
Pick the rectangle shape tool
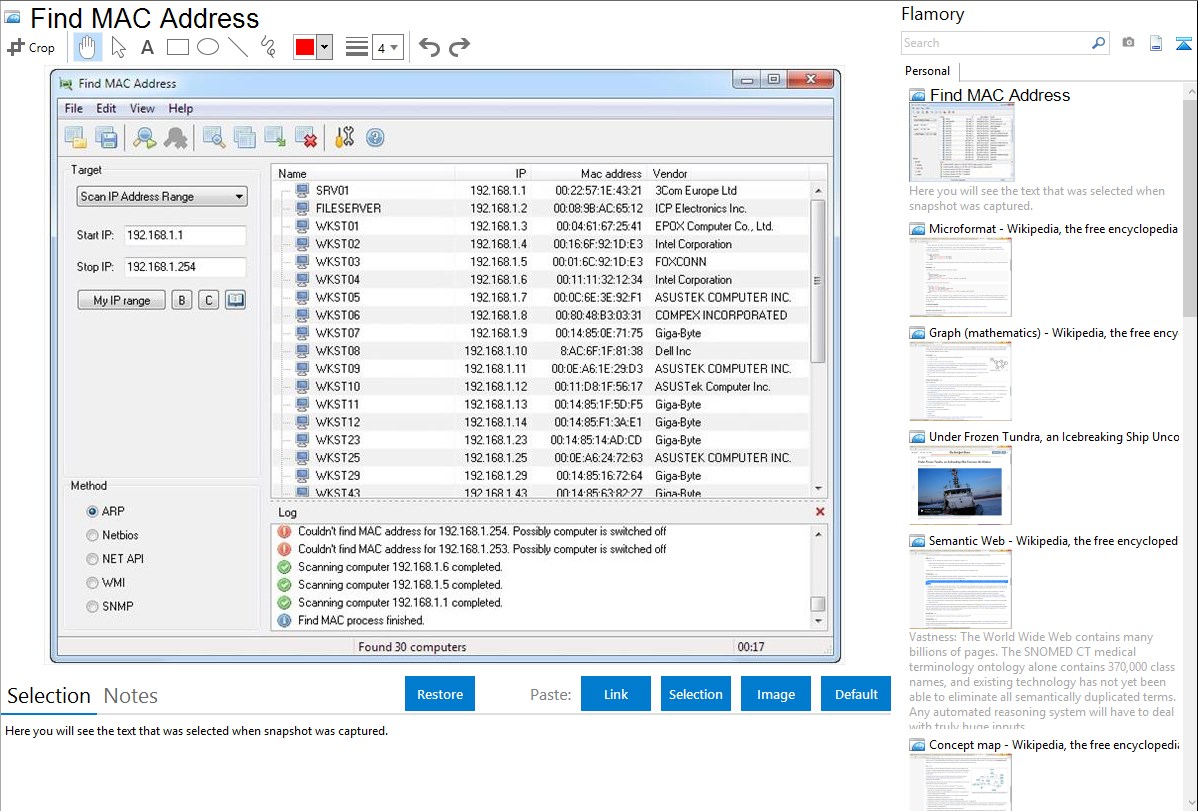tap(178, 47)
